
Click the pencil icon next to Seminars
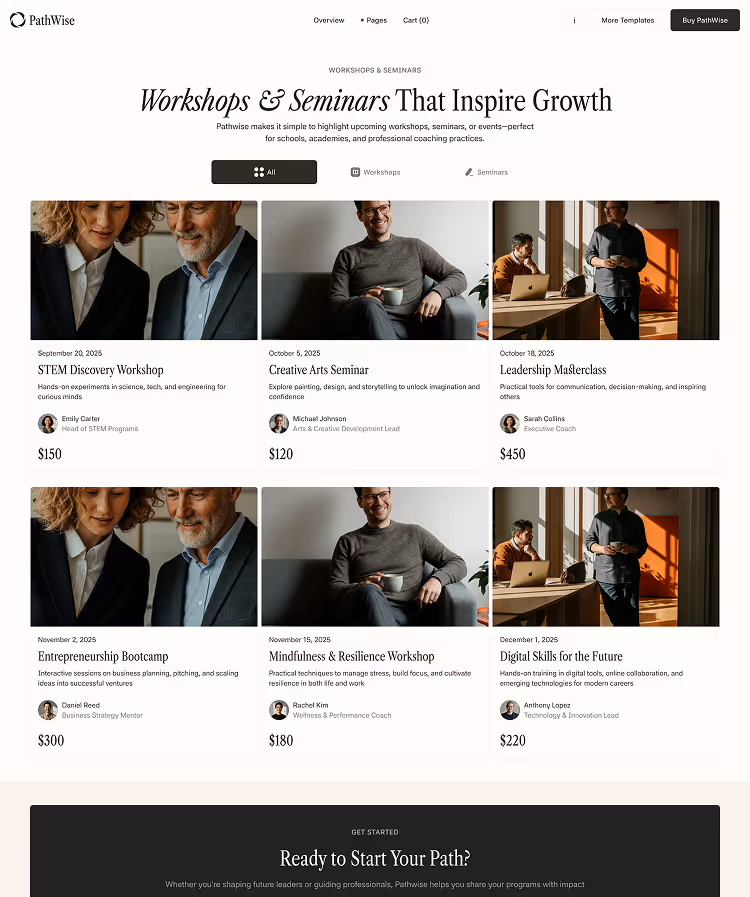tap(469, 172)
